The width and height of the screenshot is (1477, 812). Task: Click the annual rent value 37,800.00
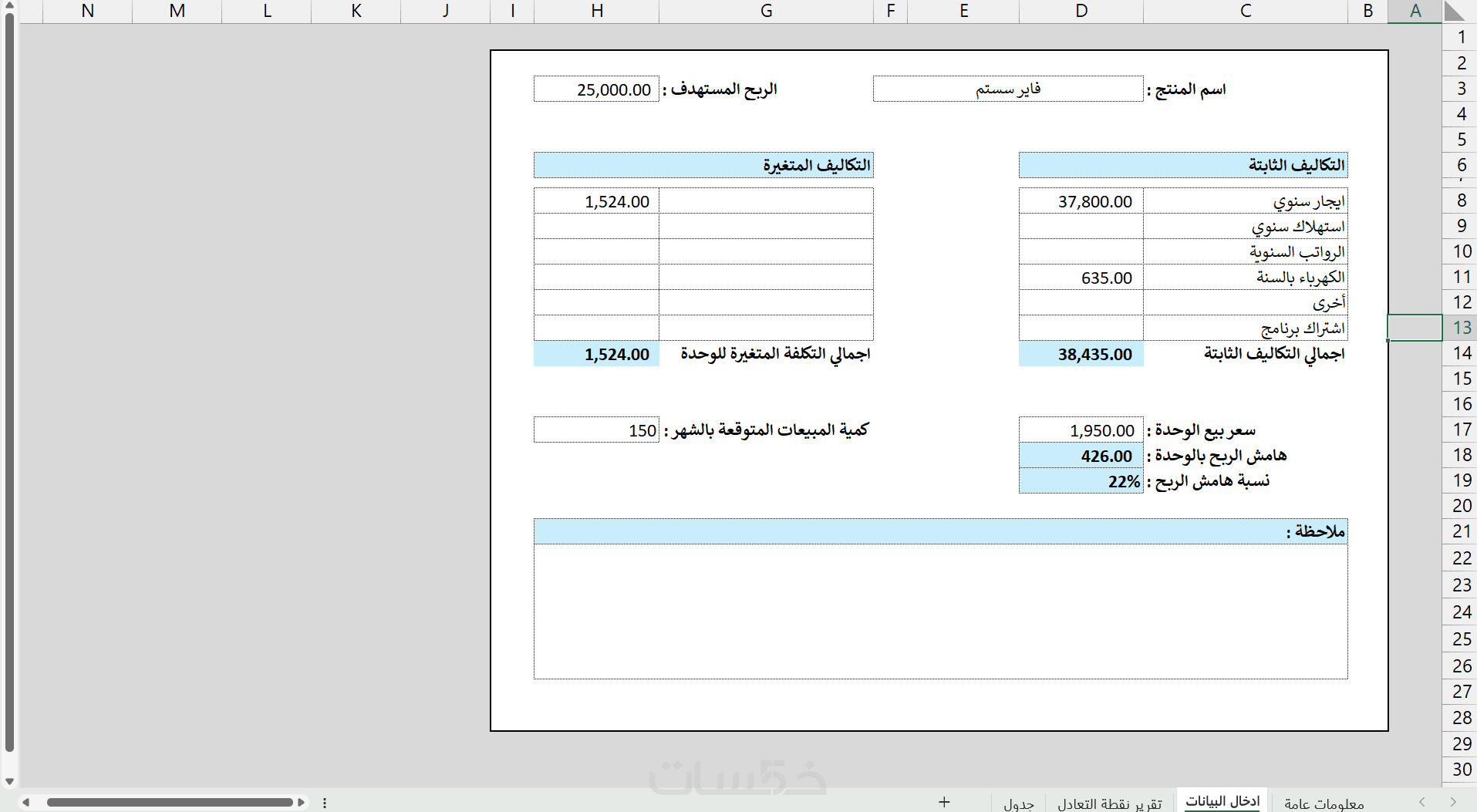(x=1081, y=200)
